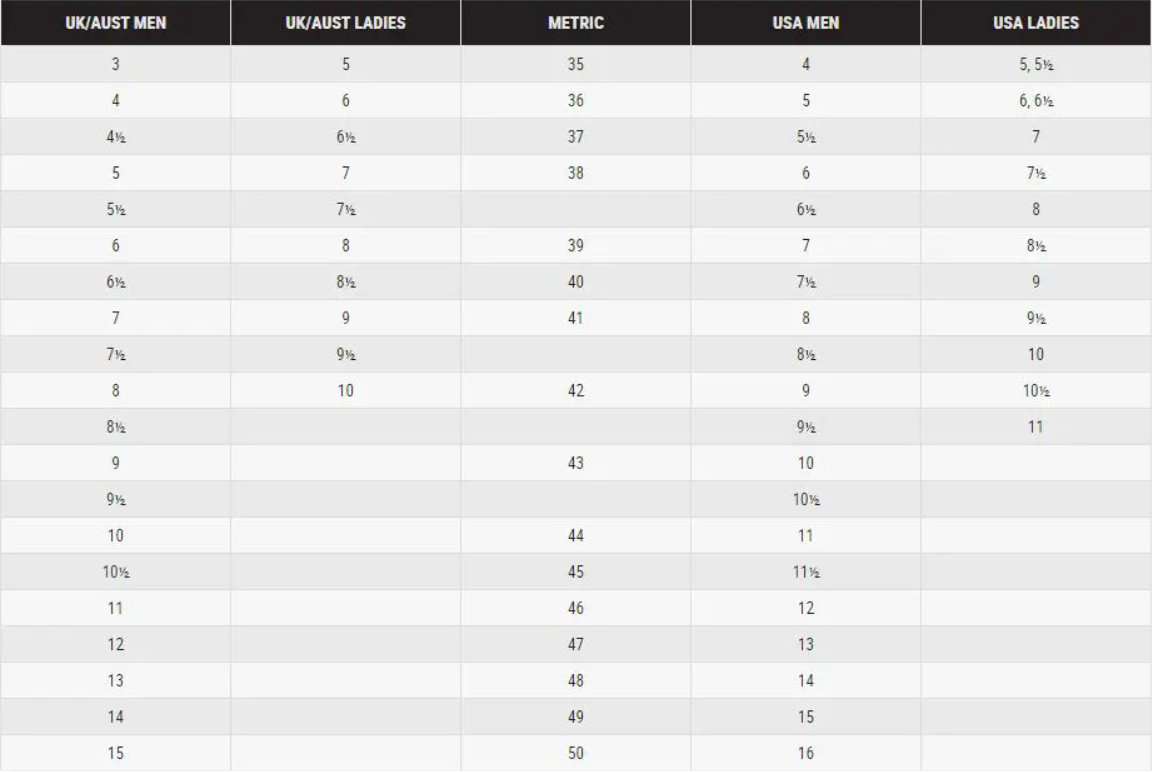Click USA Men size 4 cell
This screenshot has width=1152, height=772.
pyautogui.click(x=805, y=65)
